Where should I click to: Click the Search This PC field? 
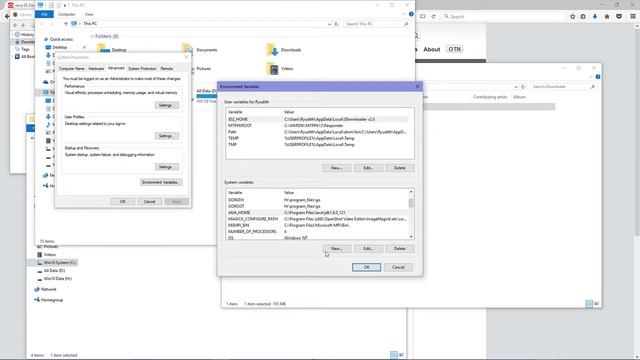(376, 24)
